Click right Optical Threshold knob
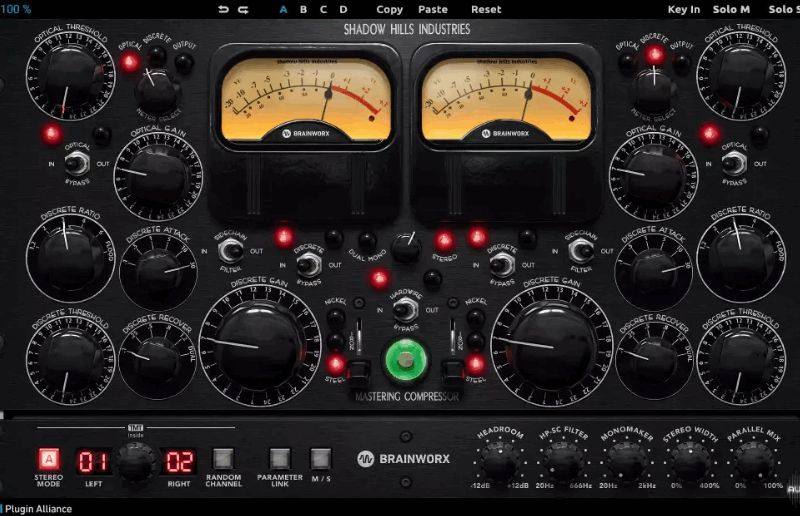 (x=741, y=77)
